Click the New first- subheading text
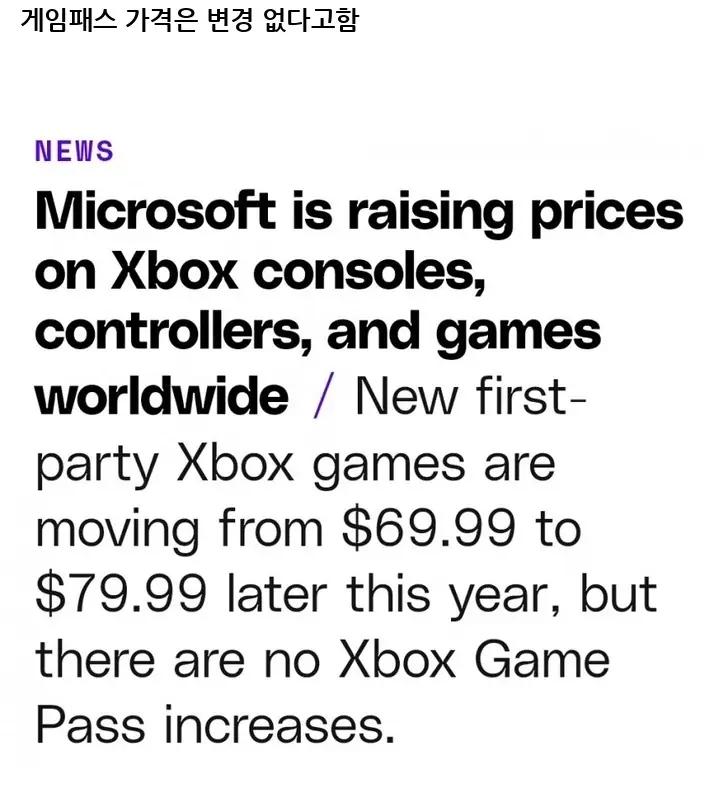 click(x=470, y=396)
